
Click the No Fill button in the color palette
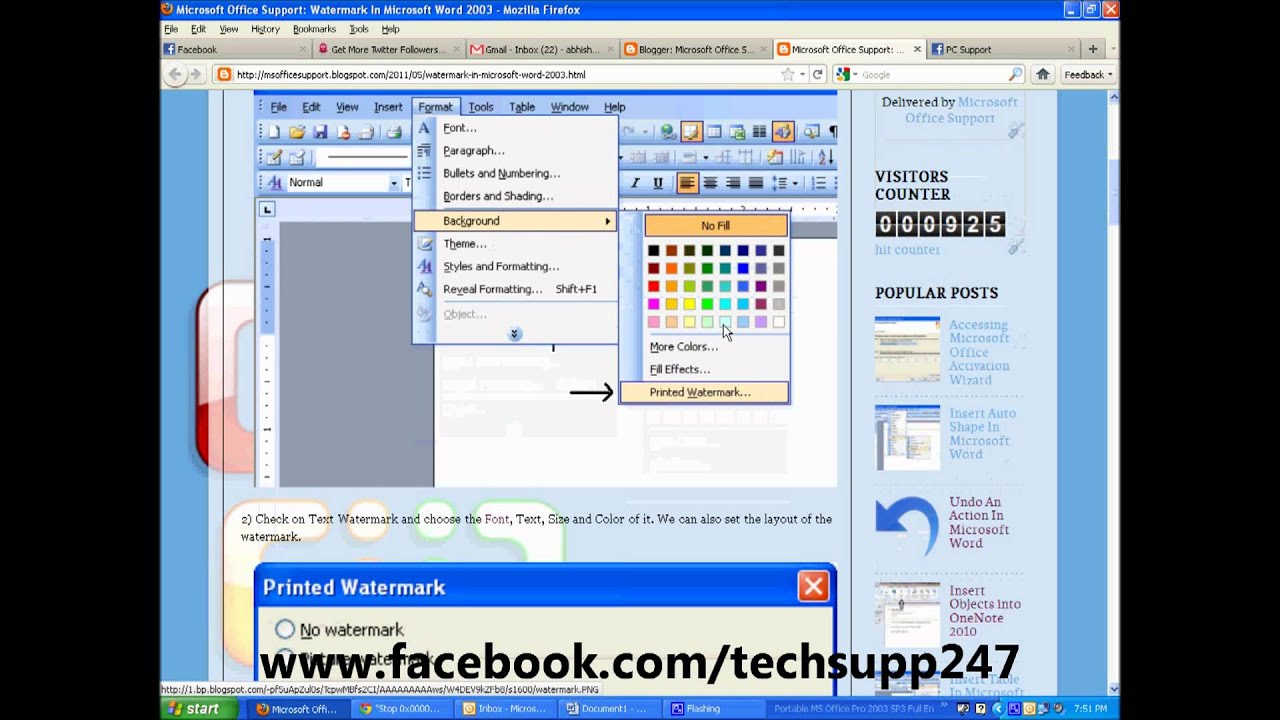[715, 226]
